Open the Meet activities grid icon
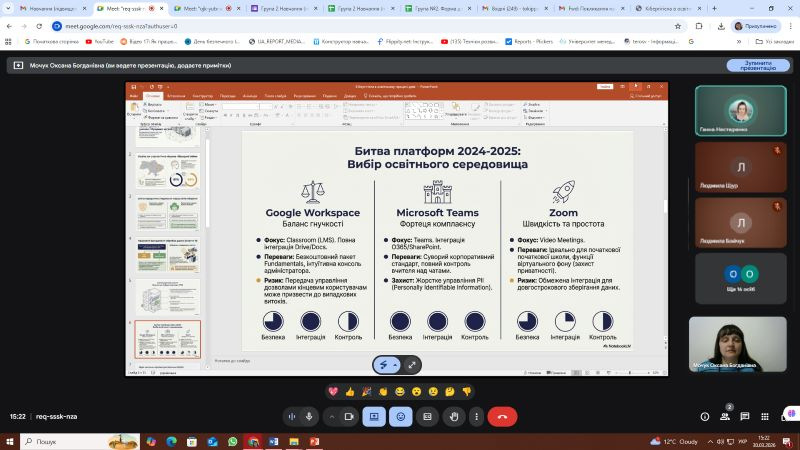Image resolution: width=800 pixels, height=450 pixels. (765, 417)
